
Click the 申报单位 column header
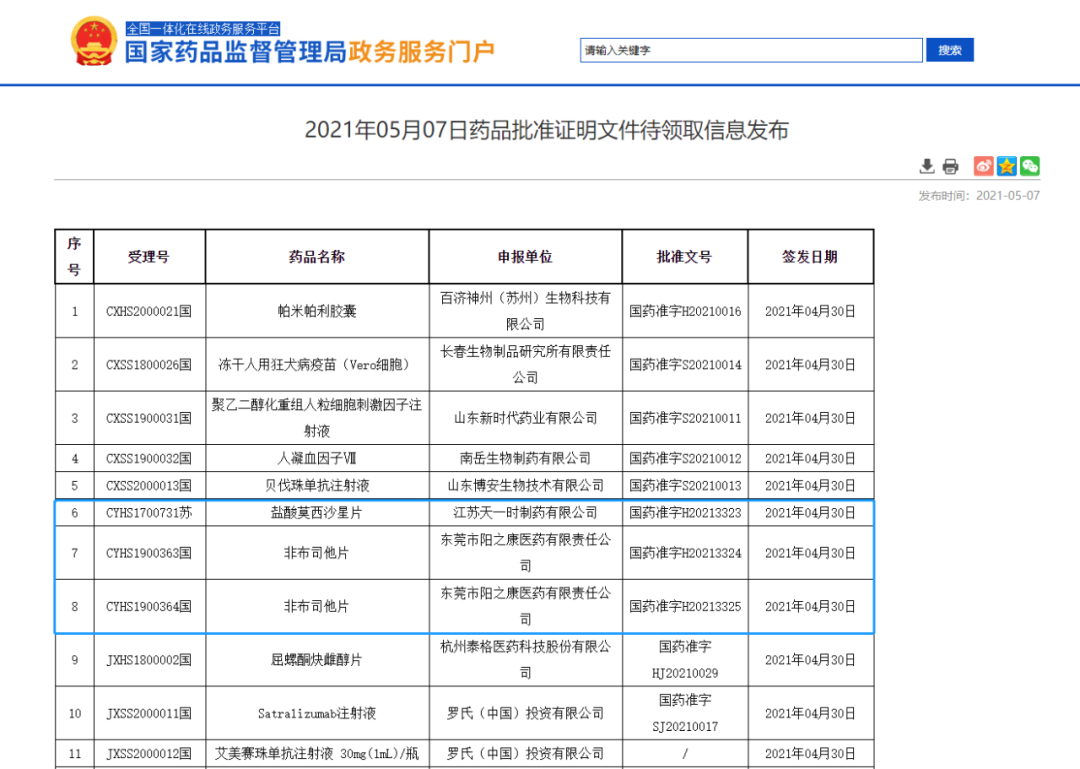point(525,257)
